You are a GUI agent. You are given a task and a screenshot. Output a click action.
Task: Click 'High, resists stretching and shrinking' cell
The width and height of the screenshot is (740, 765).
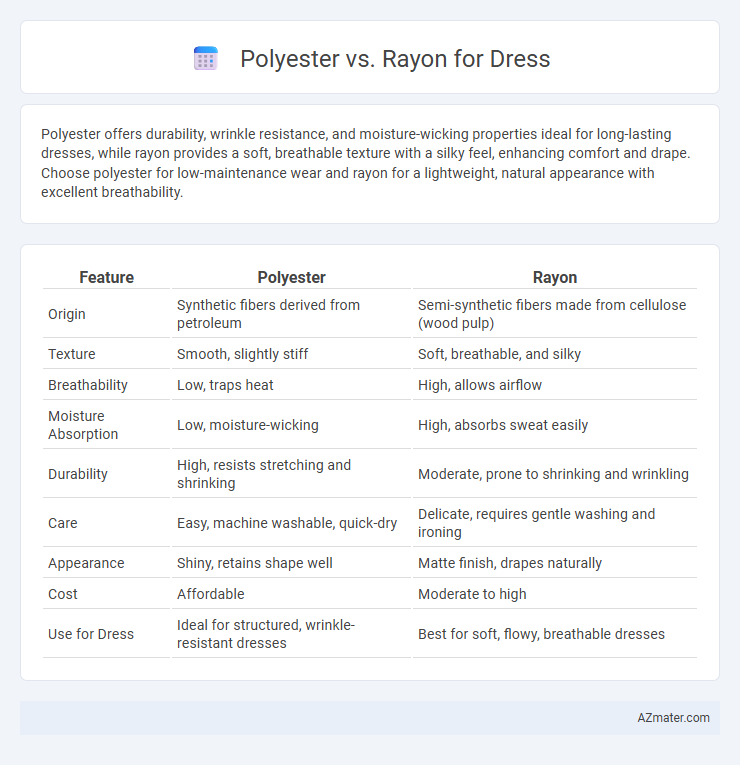(x=291, y=474)
